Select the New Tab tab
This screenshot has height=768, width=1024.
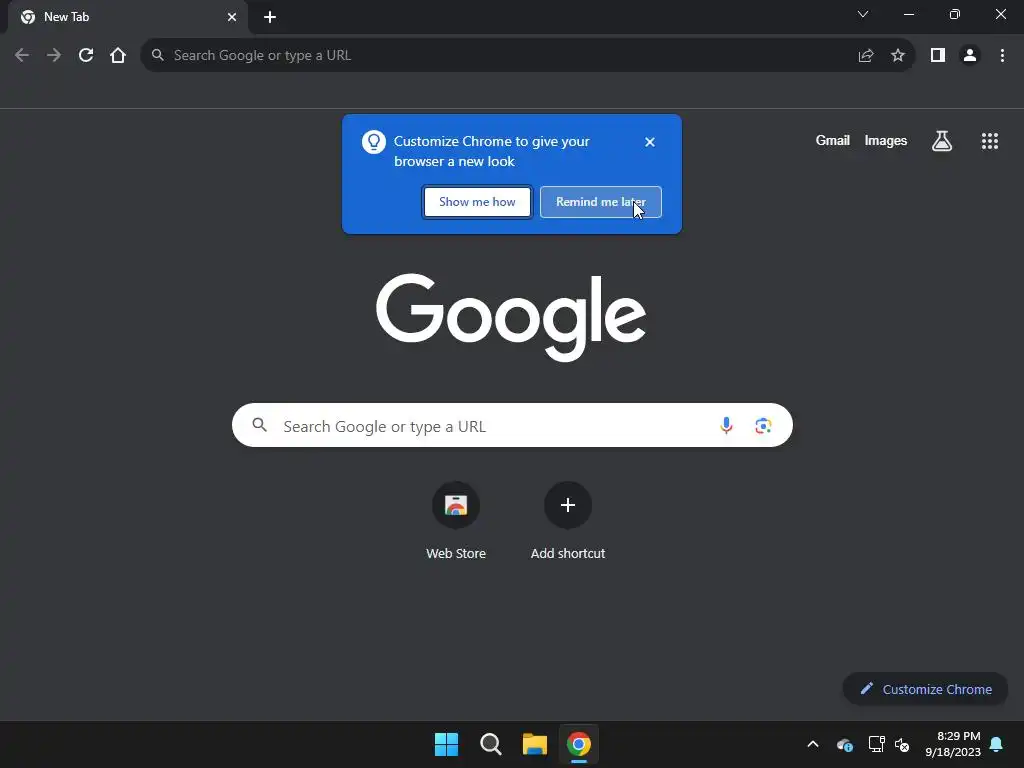click(127, 17)
